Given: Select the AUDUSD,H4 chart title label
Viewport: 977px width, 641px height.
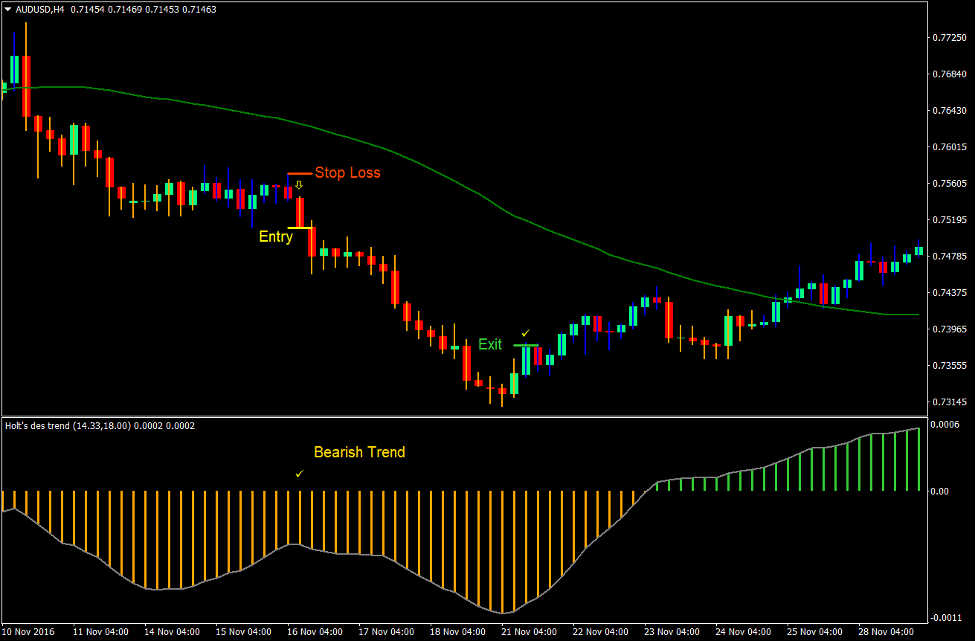Looking at the screenshot, I should tap(40, 8).
